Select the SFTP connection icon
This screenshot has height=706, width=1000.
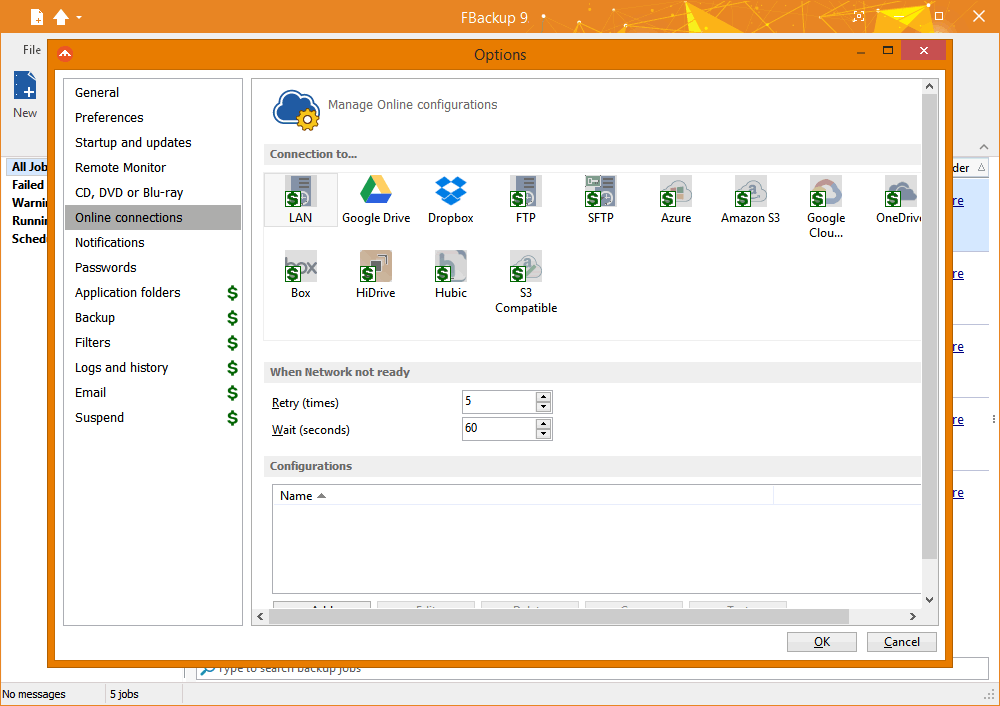[601, 200]
